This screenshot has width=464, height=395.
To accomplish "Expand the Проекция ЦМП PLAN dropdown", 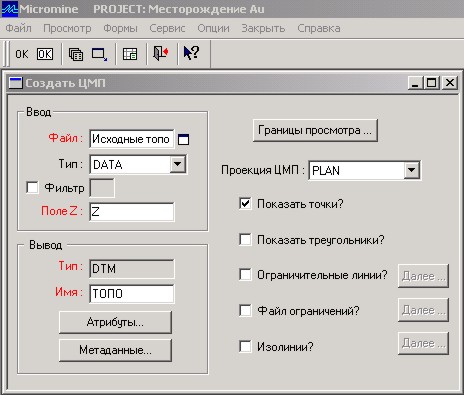I will (412, 170).
